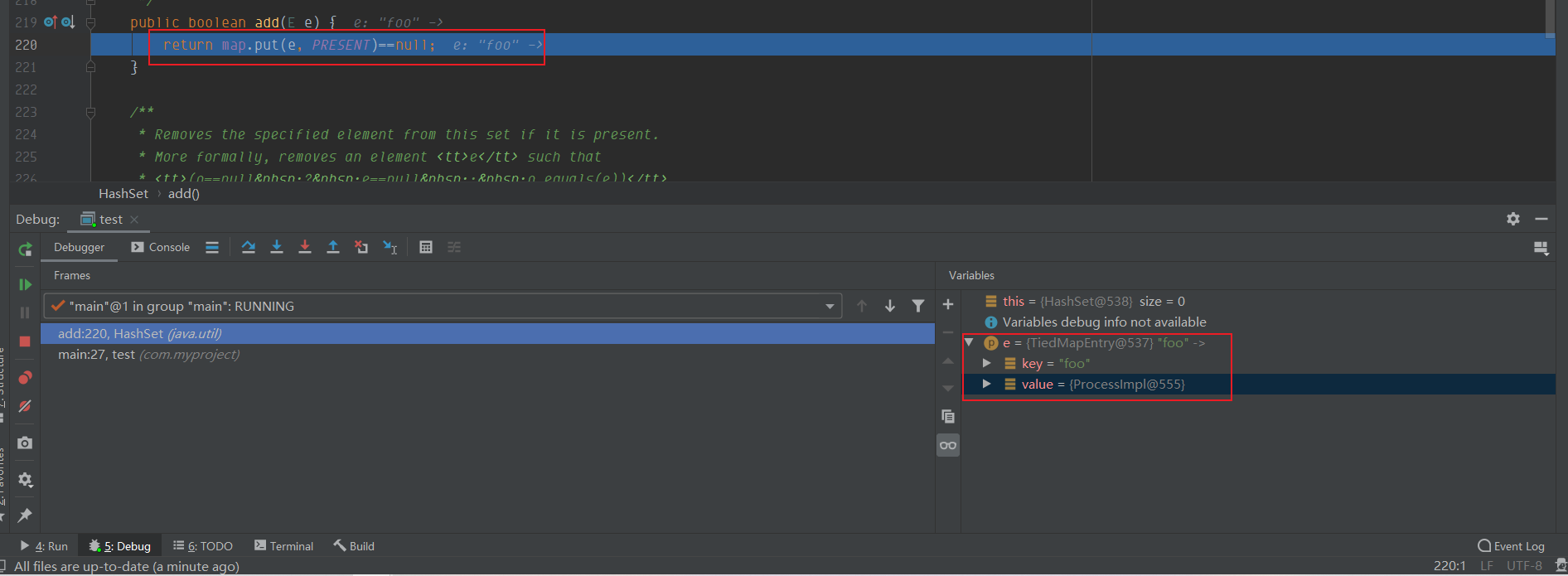Screen dimensions: 1568x576
Task: Click the "Variables debug info not available" message
Action: (x=1104, y=322)
